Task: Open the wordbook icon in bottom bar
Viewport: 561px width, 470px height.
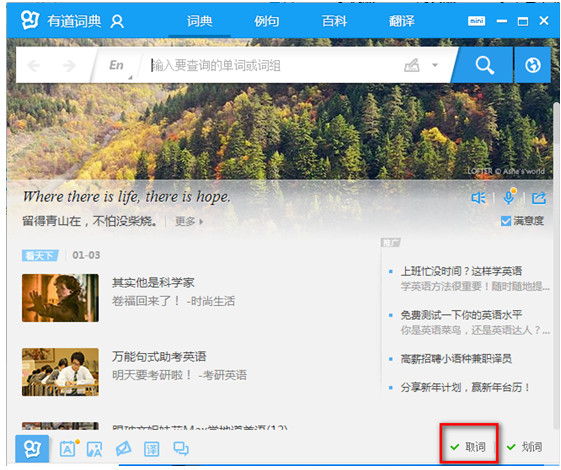Action: point(69,448)
